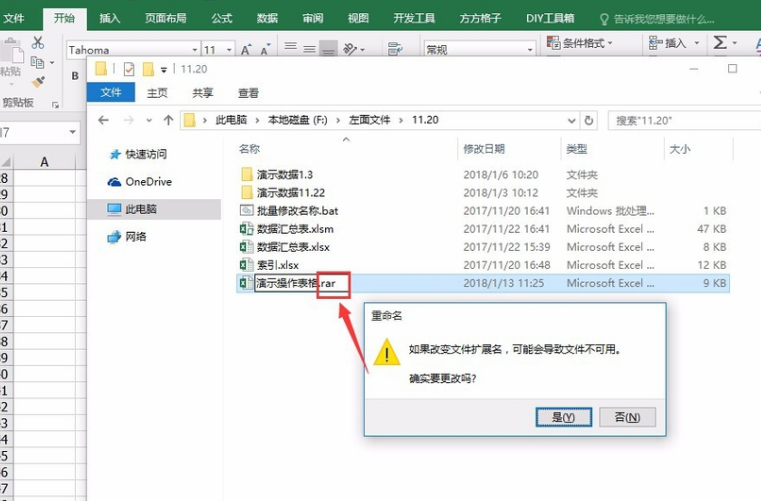Viewport: 761px width, 501px height.
Task: Decrease font size with the smaller A icon
Action: [x=265, y=50]
